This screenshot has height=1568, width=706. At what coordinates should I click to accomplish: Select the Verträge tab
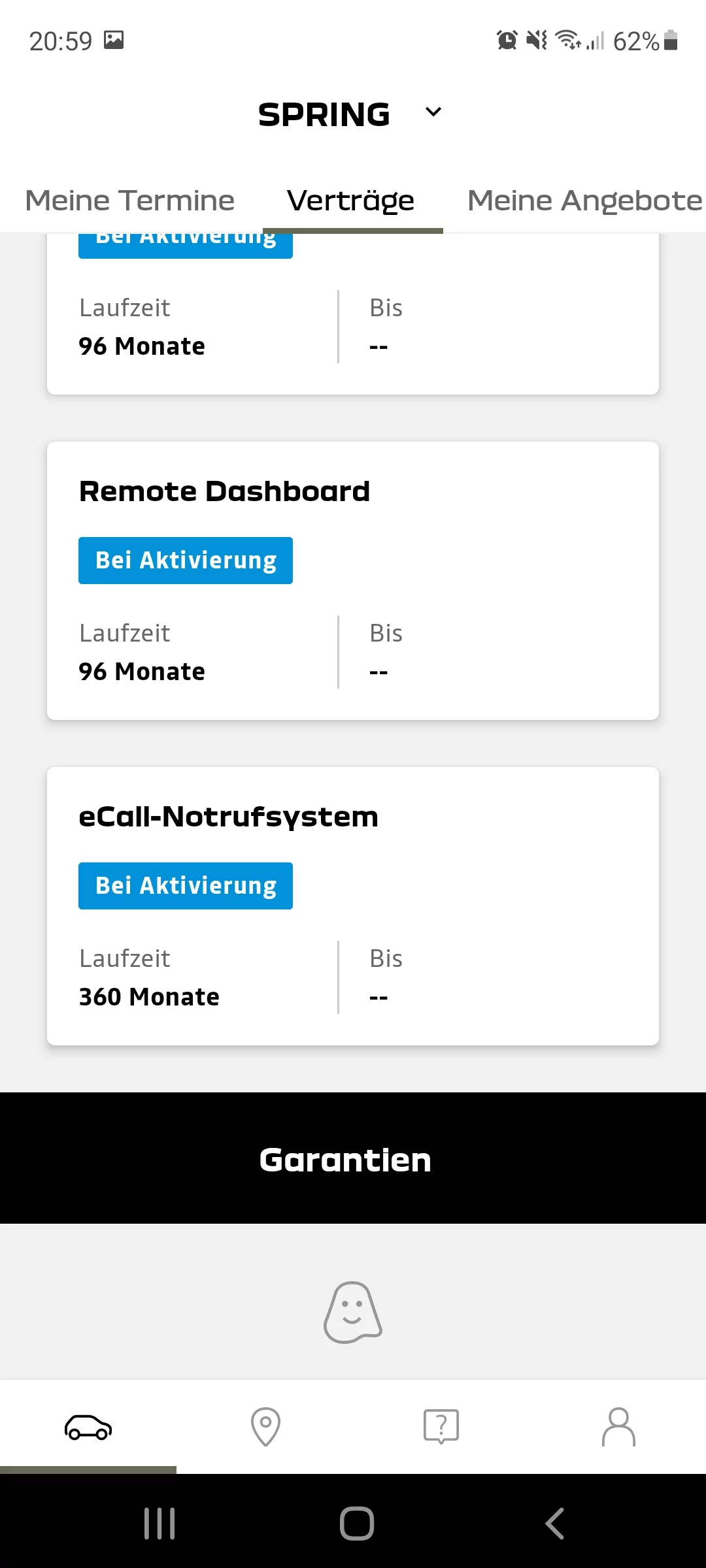351,201
